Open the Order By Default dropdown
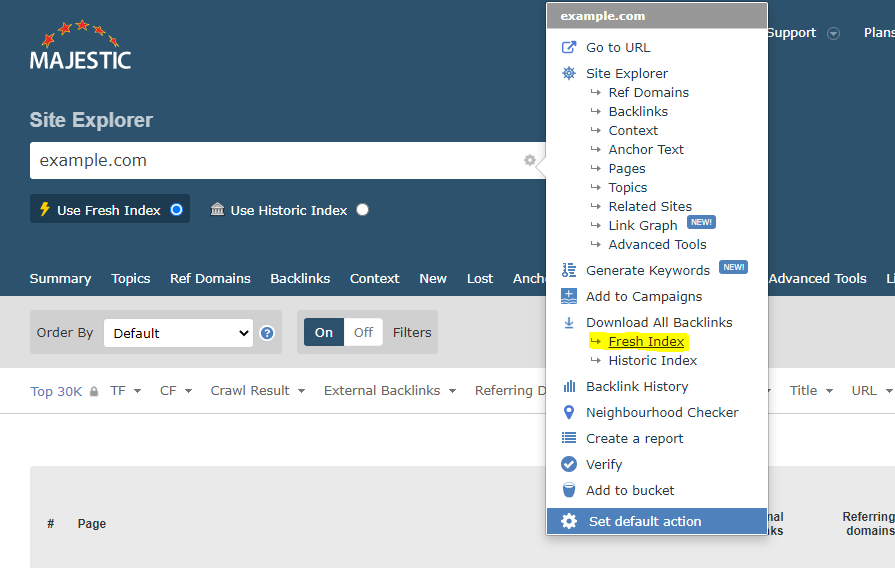 (x=179, y=333)
